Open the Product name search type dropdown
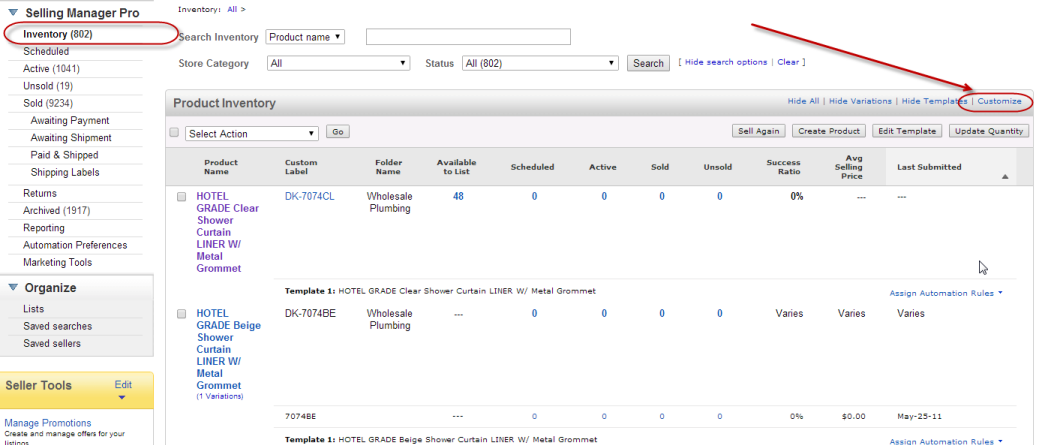Screen dimensions: 1039x445 305,37
